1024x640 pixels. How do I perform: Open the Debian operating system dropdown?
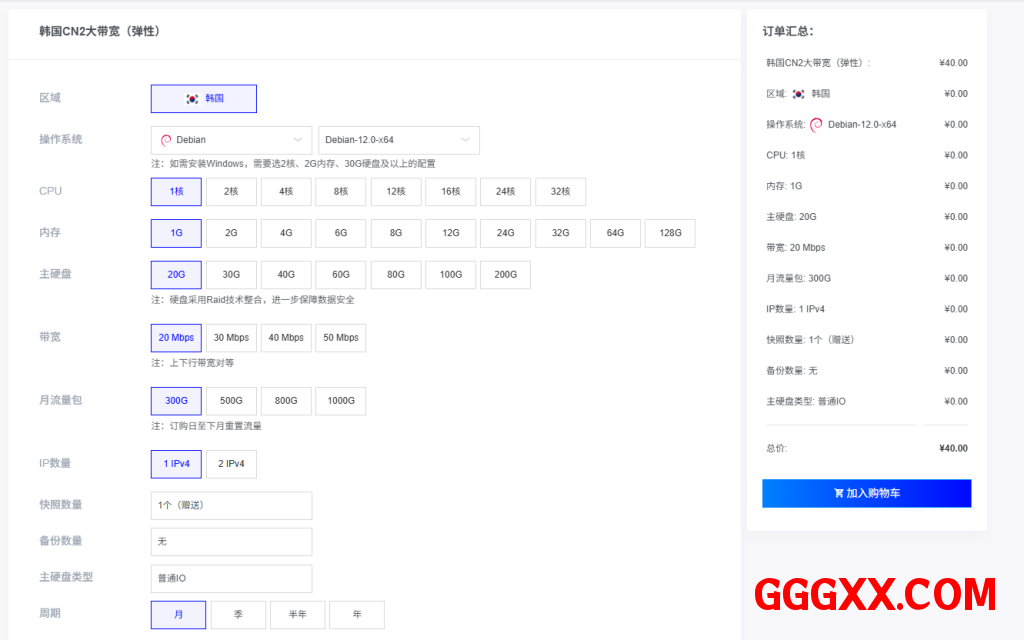231,140
